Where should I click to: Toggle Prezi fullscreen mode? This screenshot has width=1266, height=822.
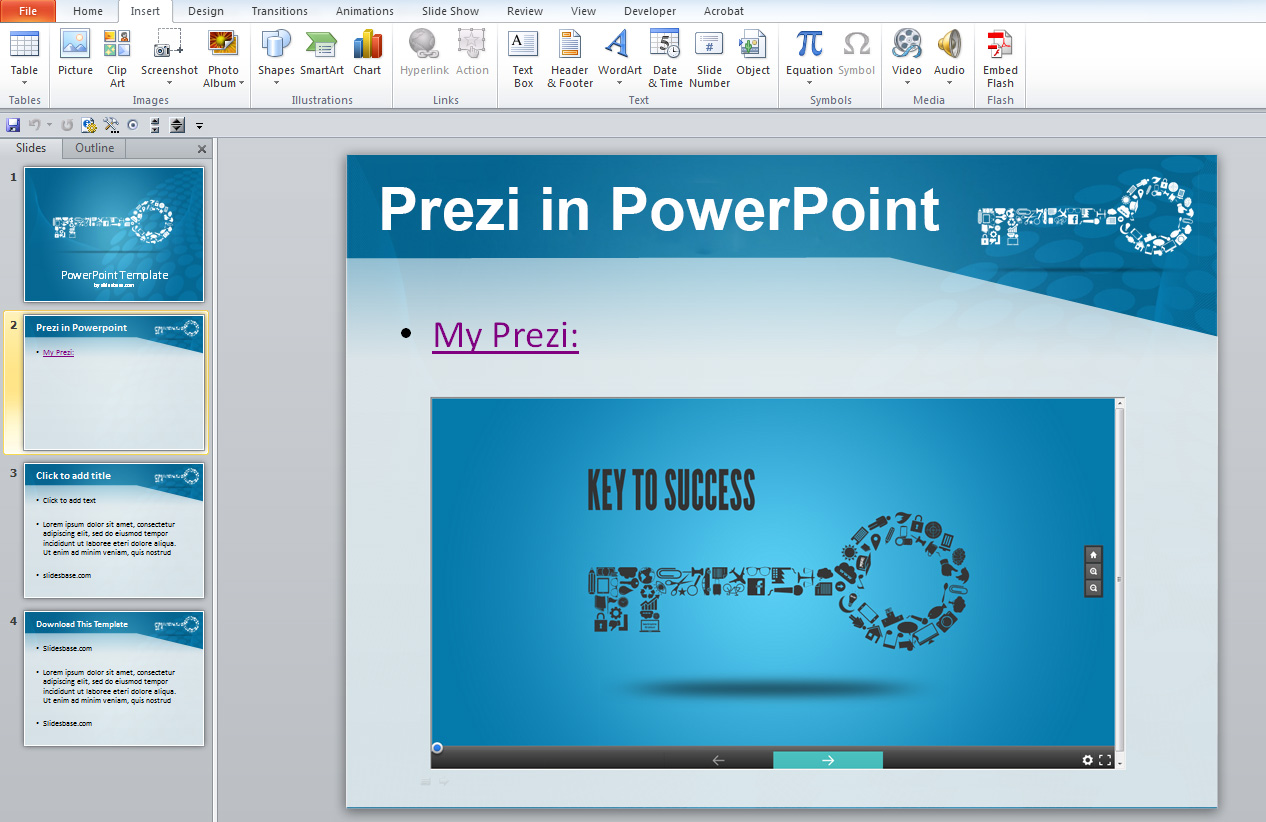click(x=1105, y=760)
